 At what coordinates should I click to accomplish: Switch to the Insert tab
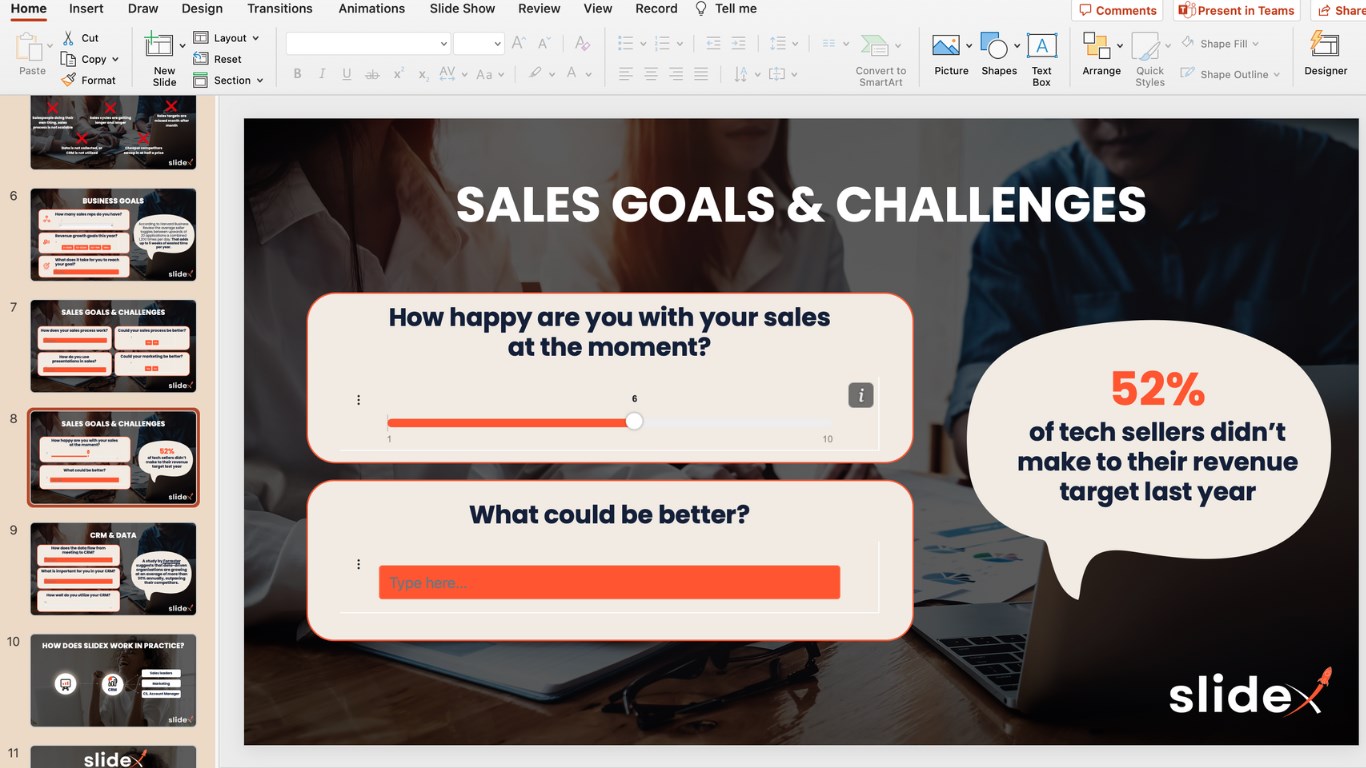pyautogui.click(x=86, y=9)
